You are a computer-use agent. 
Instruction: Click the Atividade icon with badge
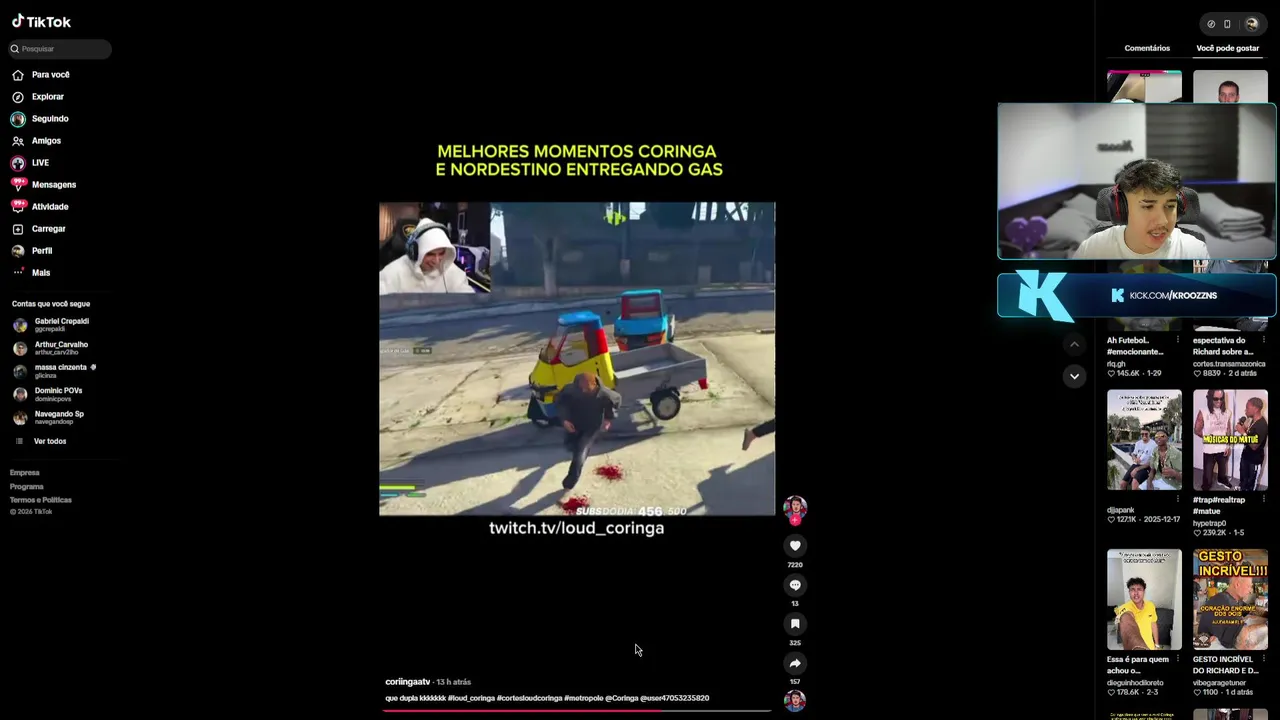pyautogui.click(x=18, y=207)
